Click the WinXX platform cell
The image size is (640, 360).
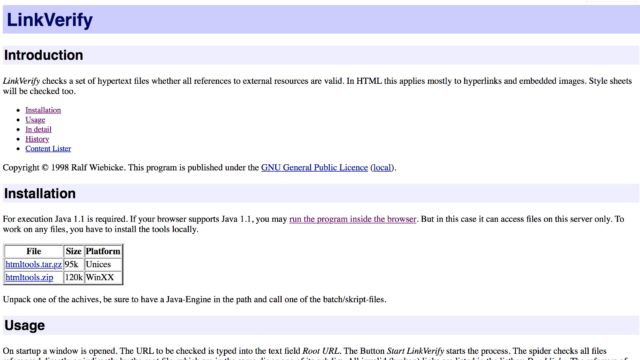pyautogui.click(x=103, y=278)
